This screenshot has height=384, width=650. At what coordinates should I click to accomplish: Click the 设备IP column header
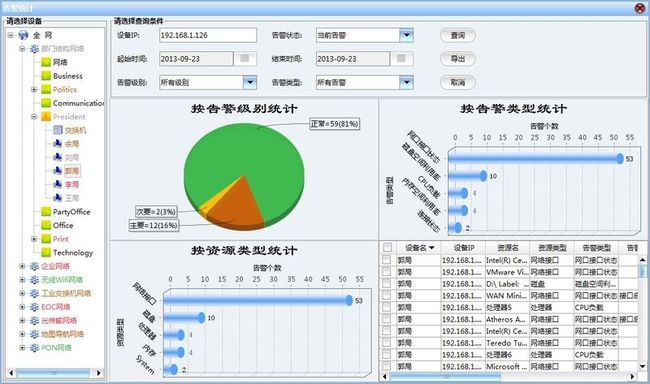[463, 248]
